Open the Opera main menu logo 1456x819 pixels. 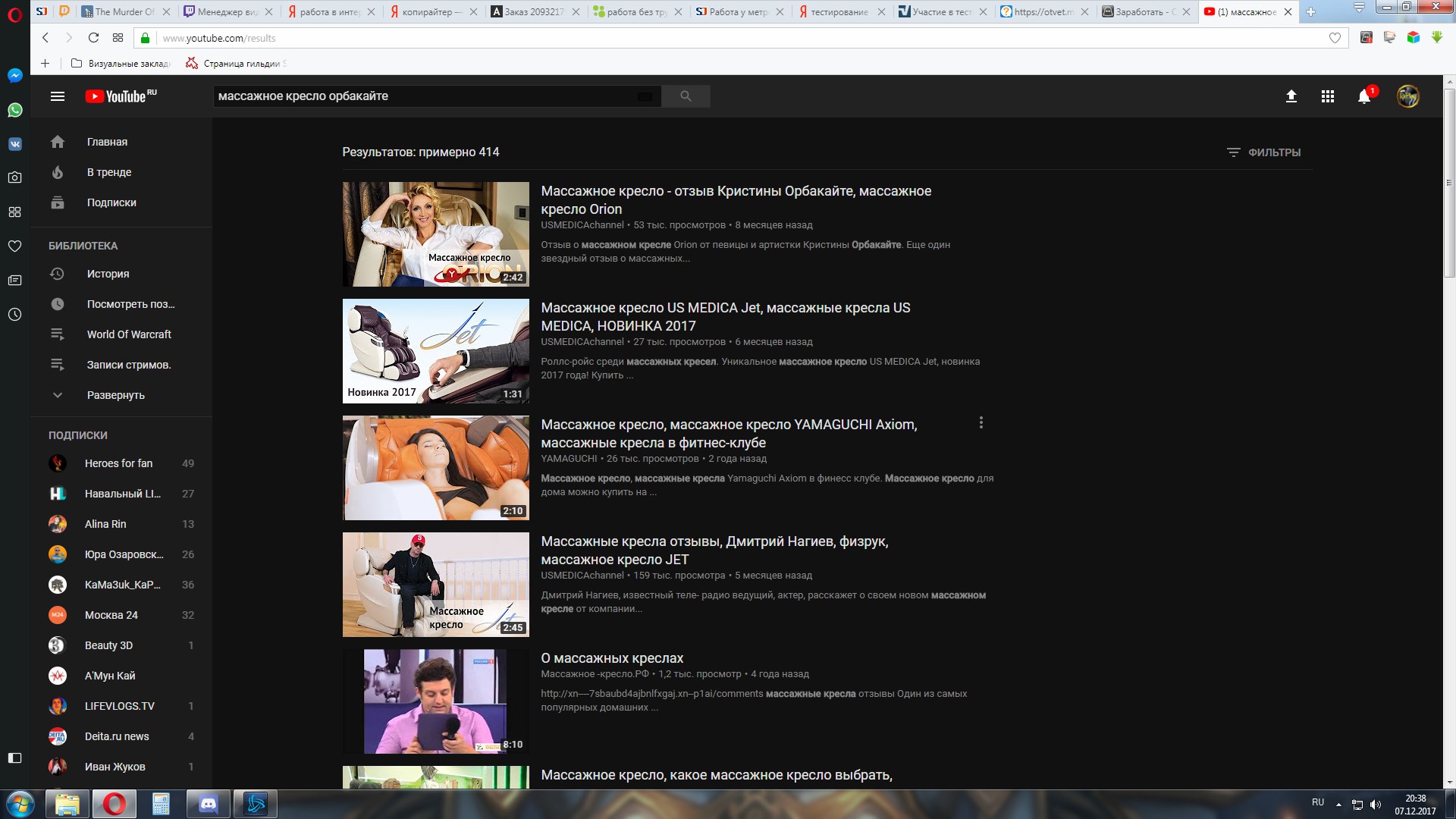(14, 14)
